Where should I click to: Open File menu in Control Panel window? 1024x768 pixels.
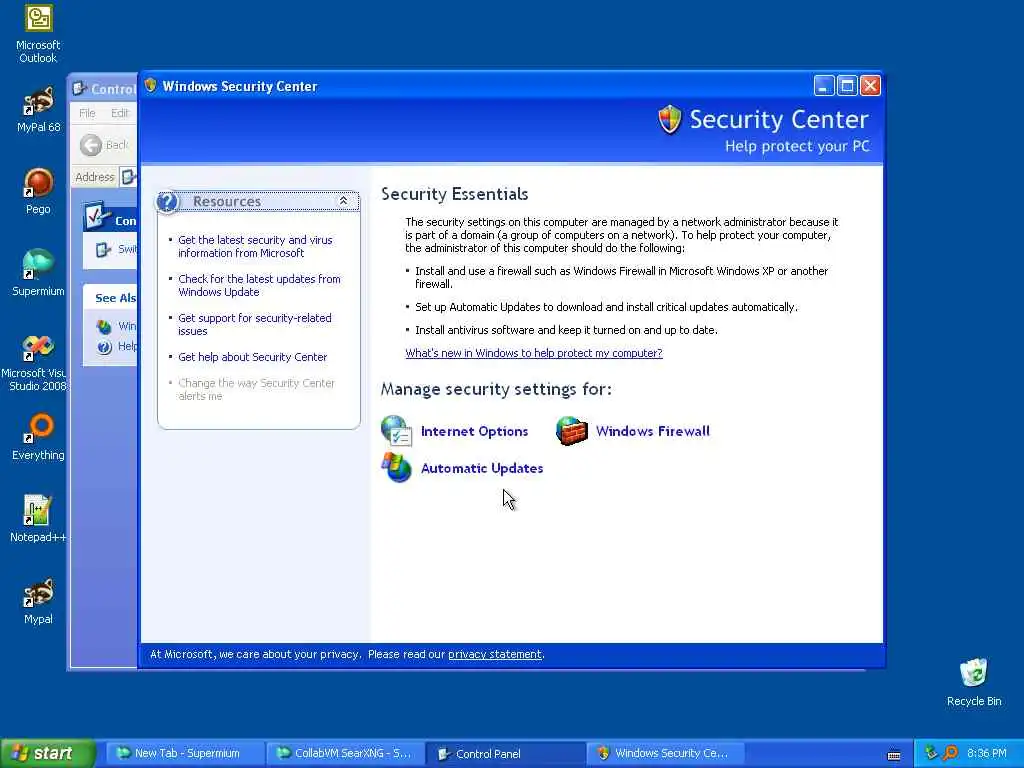pyautogui.click(x=87, y=113)
